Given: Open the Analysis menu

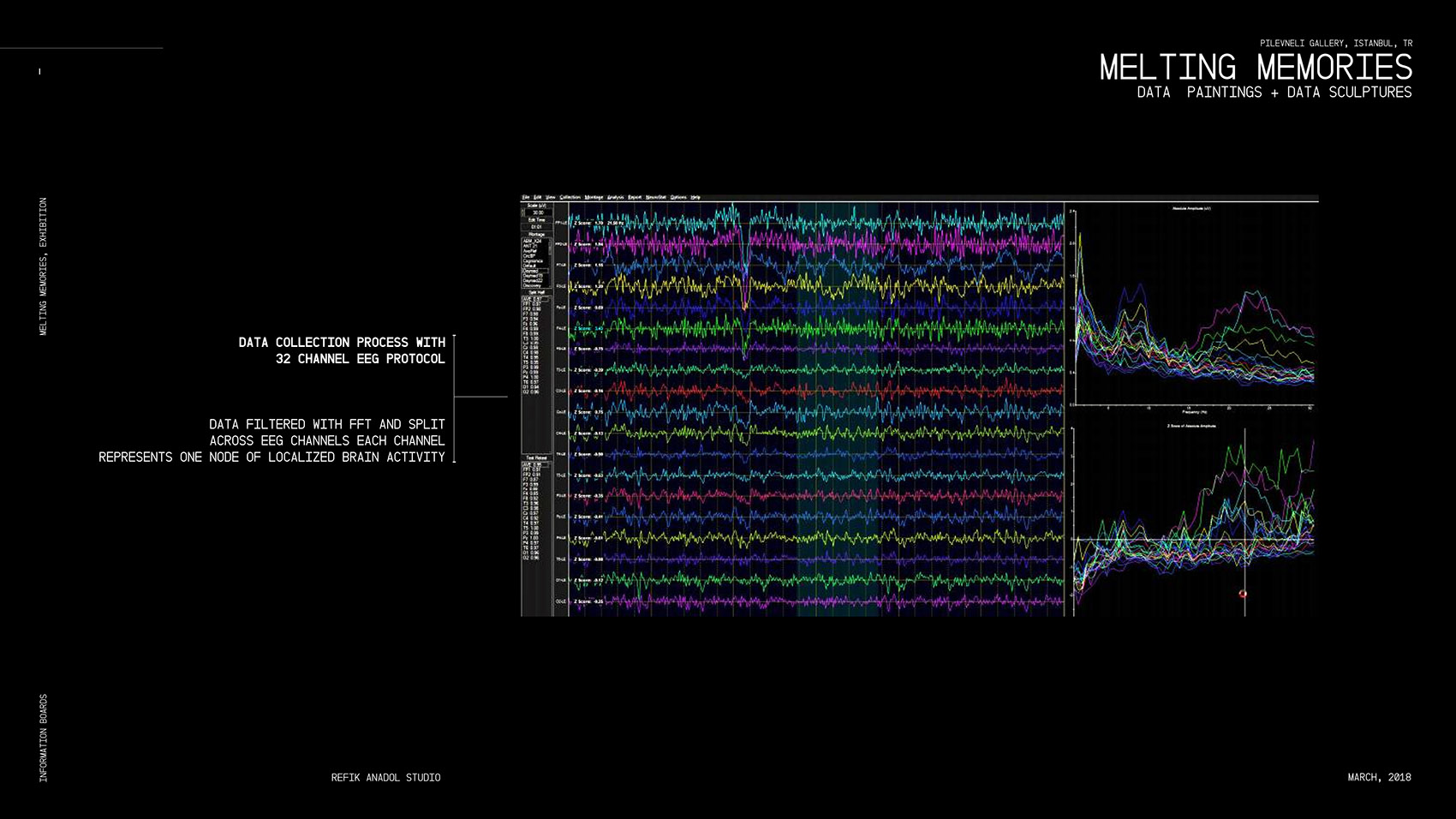Looking at the screenshot, I should coord(615,197).
